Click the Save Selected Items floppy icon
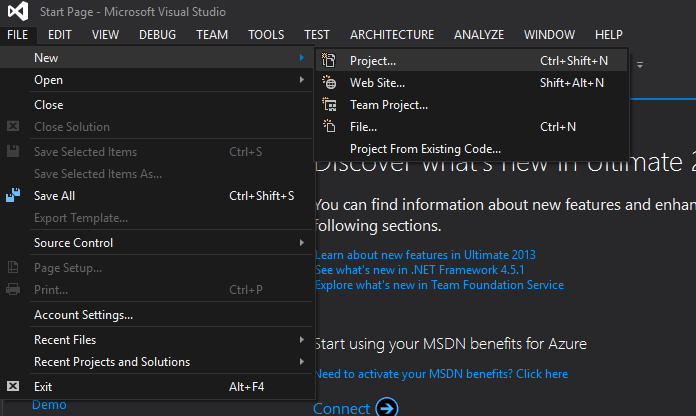Screen dimensions: 696x416 click(13, 151)
